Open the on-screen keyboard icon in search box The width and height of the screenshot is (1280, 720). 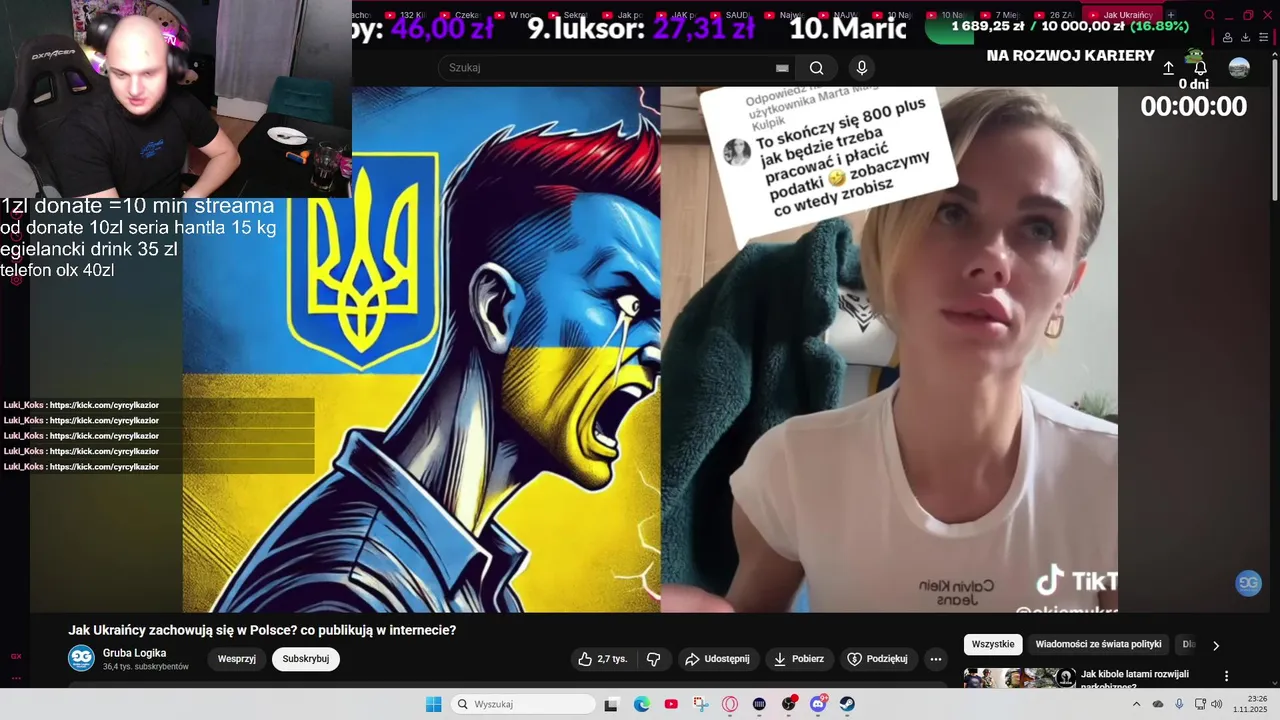coord(782,68)
